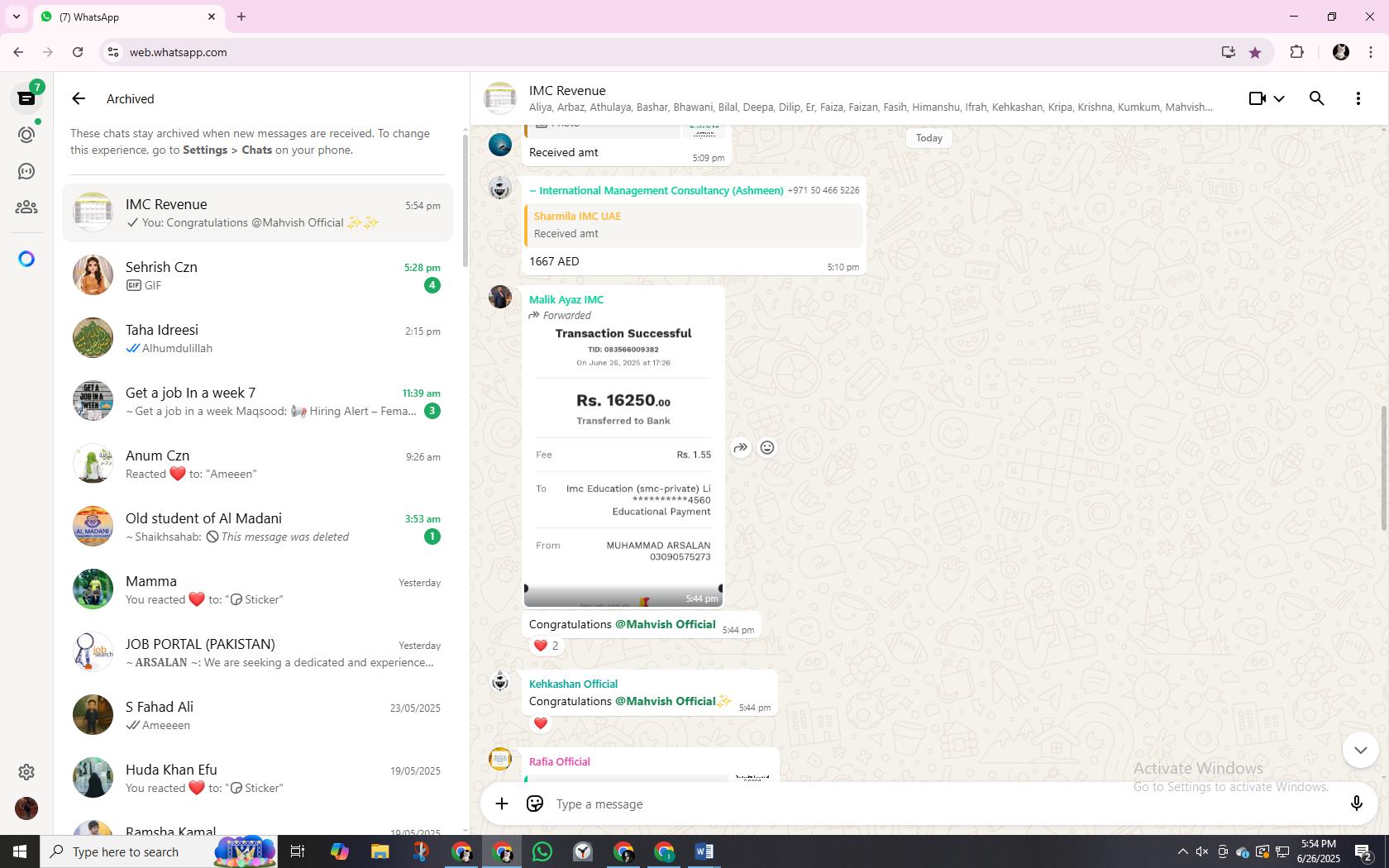The height and width of the screenshot is (868, 1389).
Task: Open the Chrome menu three dots
Action: point(1371,52)
